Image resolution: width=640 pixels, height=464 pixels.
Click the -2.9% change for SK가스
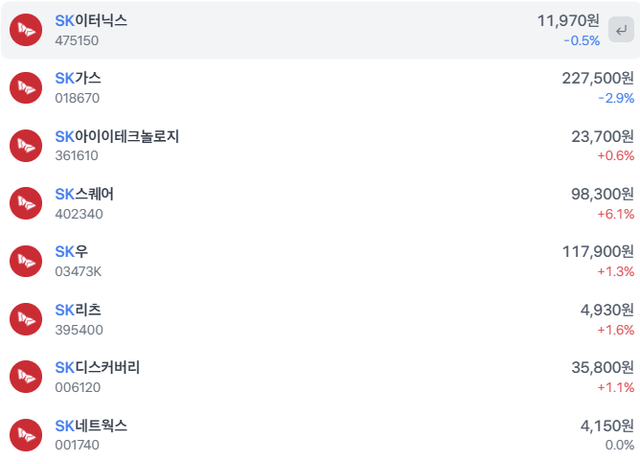pyautogui.click(x=615, y=99)
